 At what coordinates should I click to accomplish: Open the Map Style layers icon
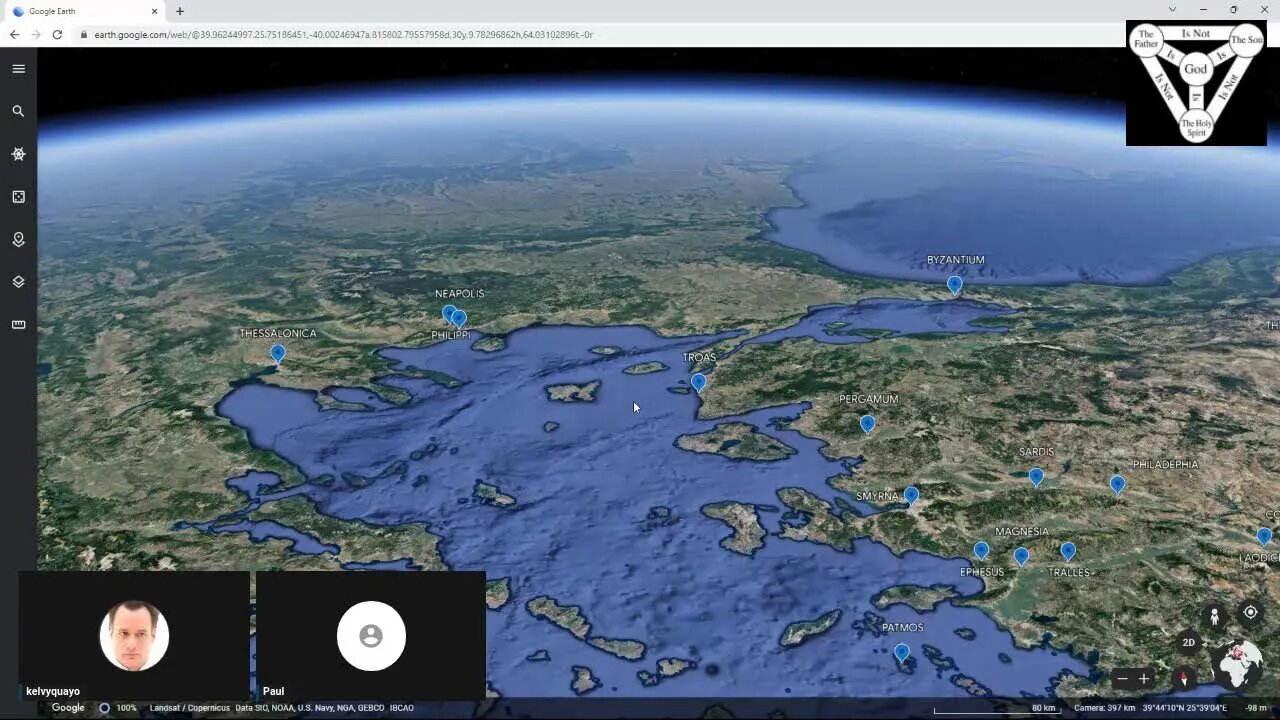[x=18, y=282]
